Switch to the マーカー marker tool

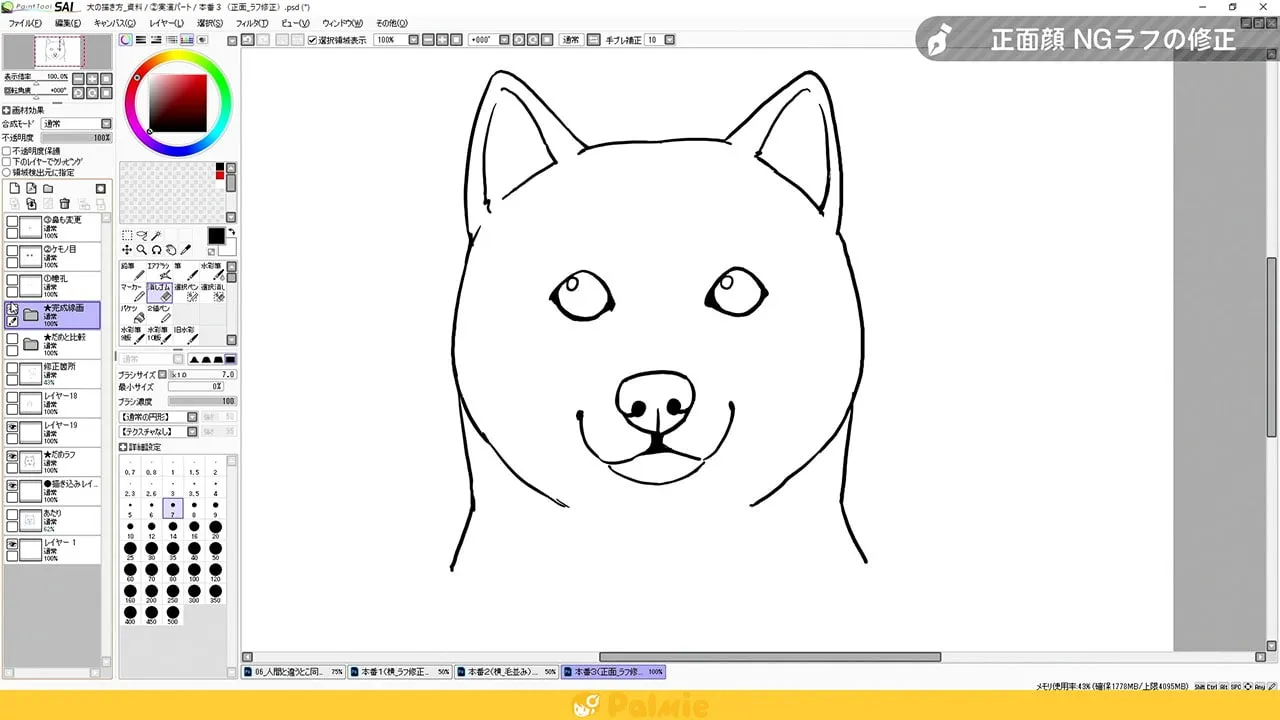click(132, 294)
